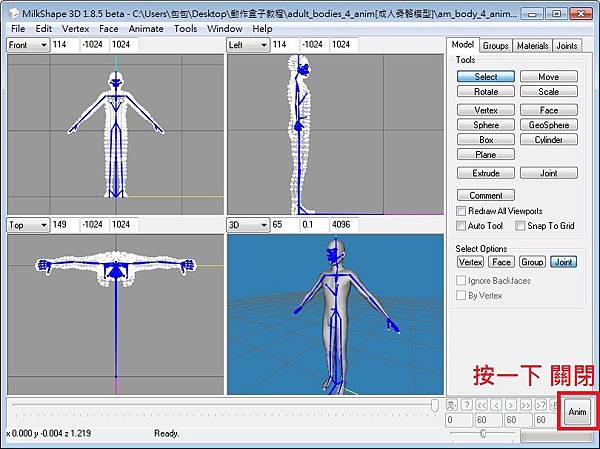The height and width of the screenshot is (449, 600).
Task: Pick the GeoSphere tool
Action: [549, 125]
